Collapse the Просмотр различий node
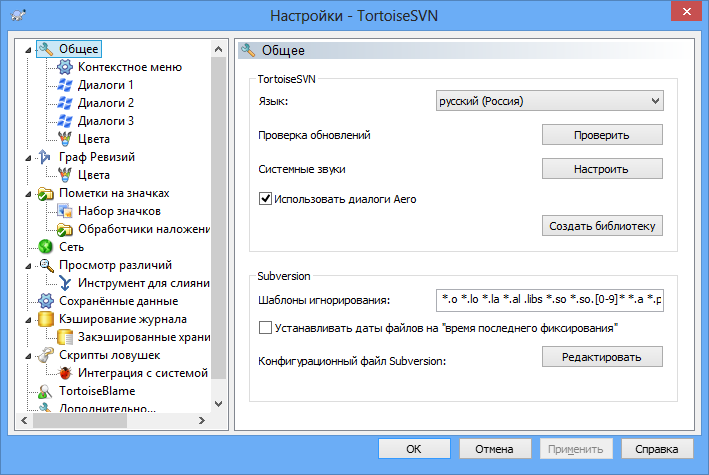709x475 pixels. click(x=28, y=266)
